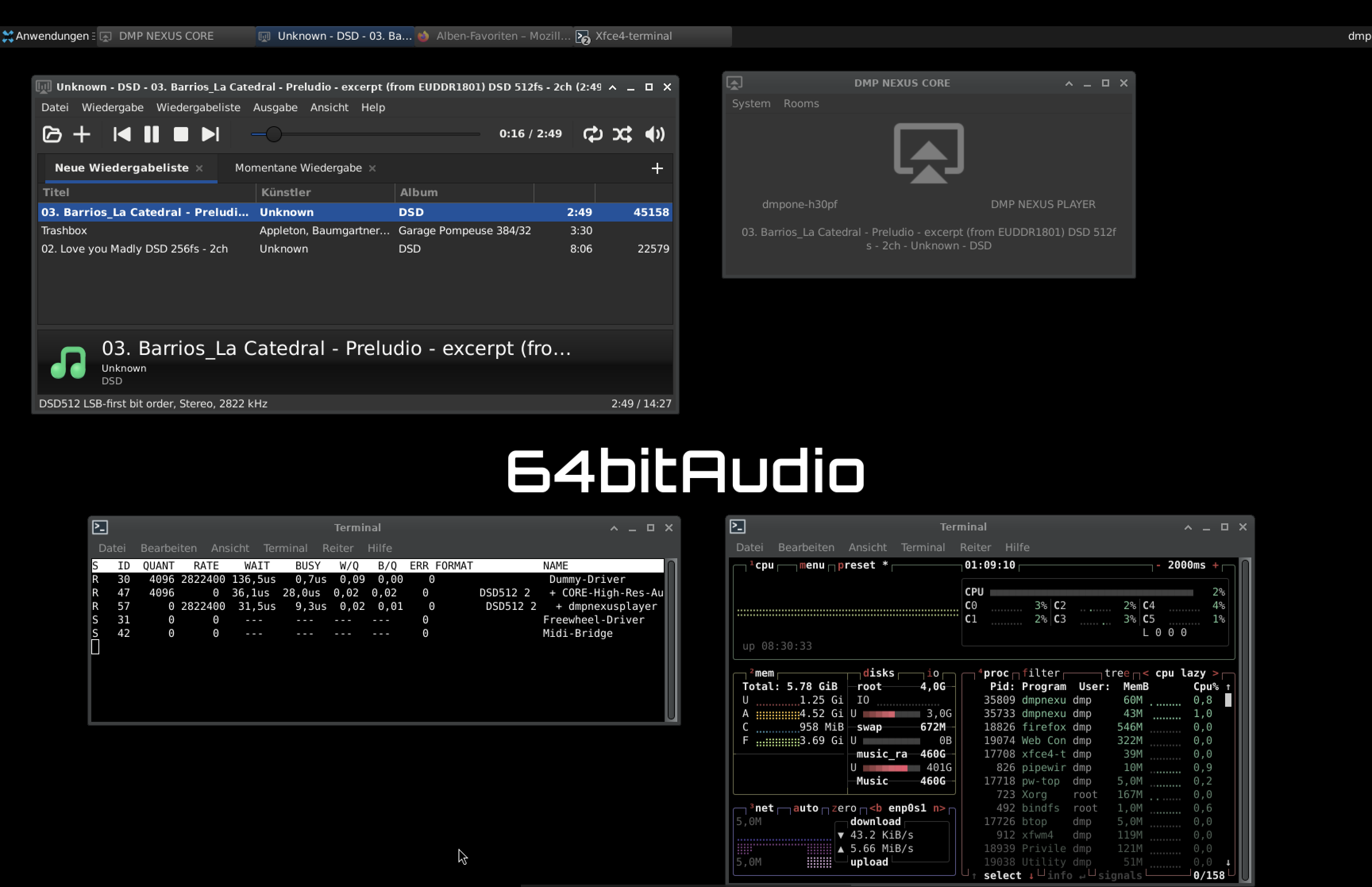1372x887 pixels.
Task: Sort playlist by Album column header
Action: (x=464, y=193)
